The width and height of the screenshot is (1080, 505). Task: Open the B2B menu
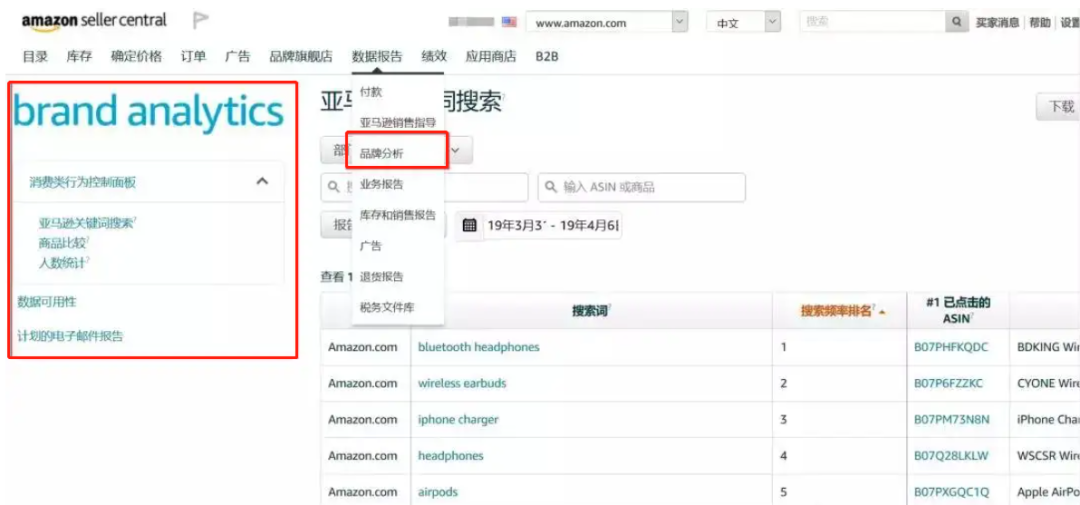click(547, 56)
